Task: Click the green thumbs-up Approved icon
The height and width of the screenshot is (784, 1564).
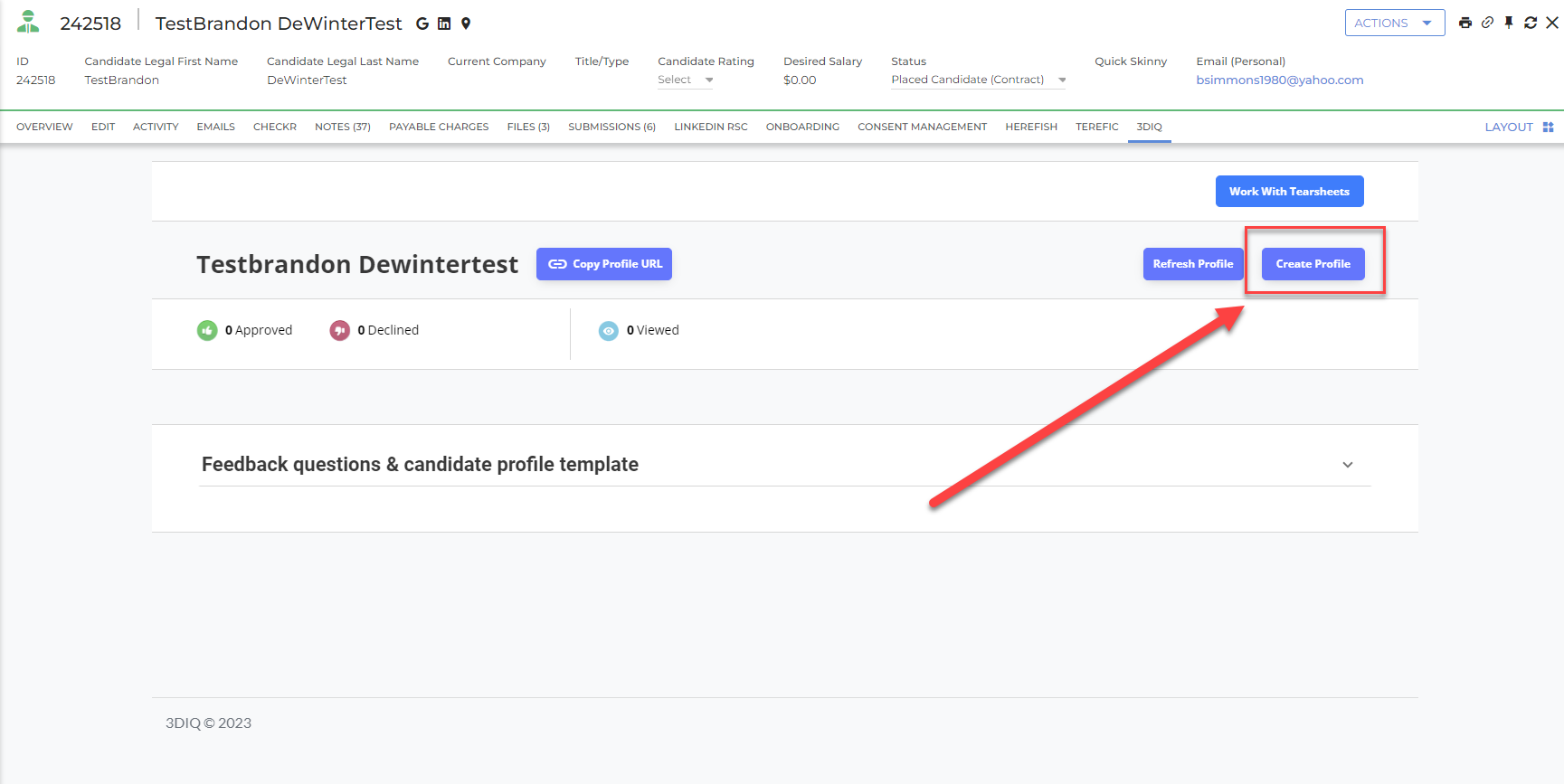Action: (207, 331)
